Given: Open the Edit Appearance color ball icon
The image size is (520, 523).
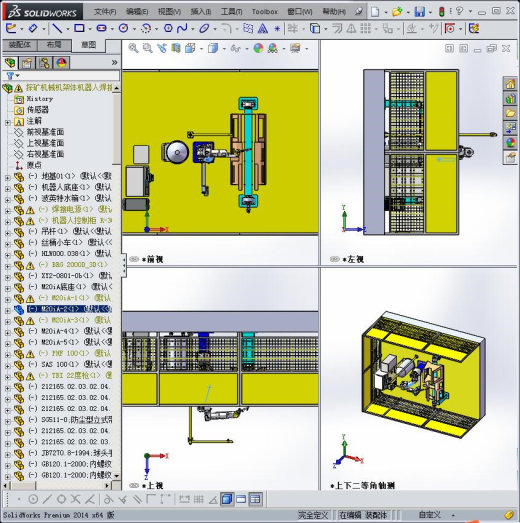Looking at the screenshot, I should click(258, 48).
